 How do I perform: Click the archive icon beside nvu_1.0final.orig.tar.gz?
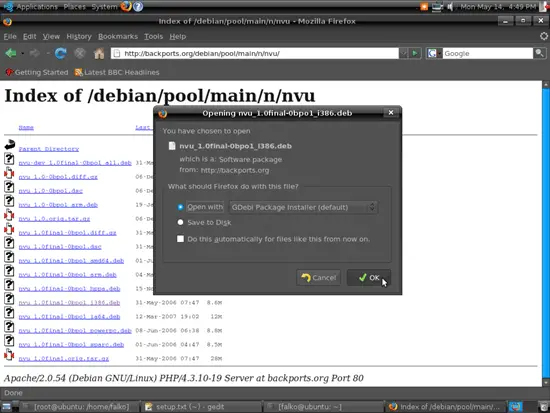(x=9, y=355)
